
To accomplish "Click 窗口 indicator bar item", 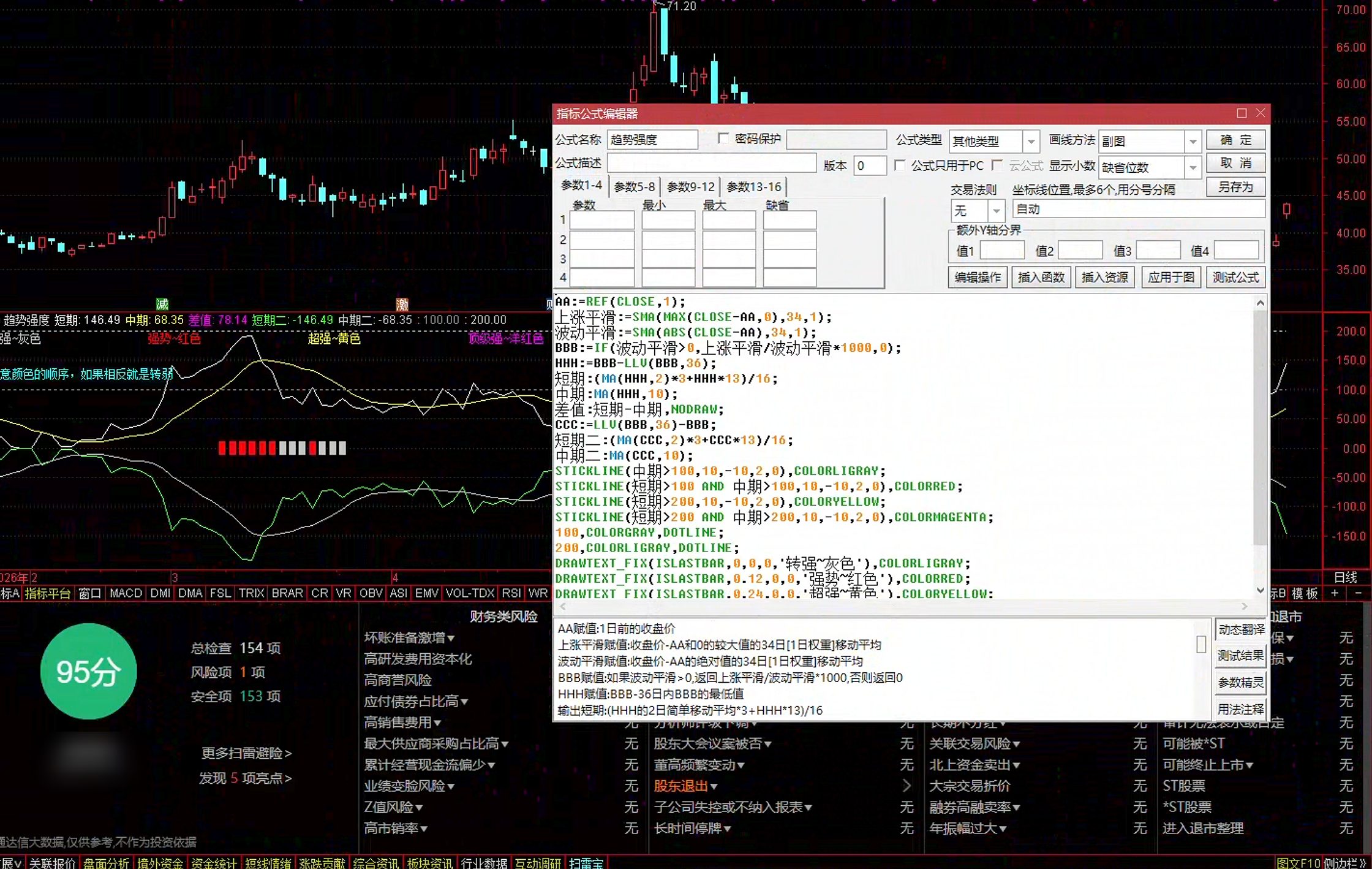I will point(90,593).
